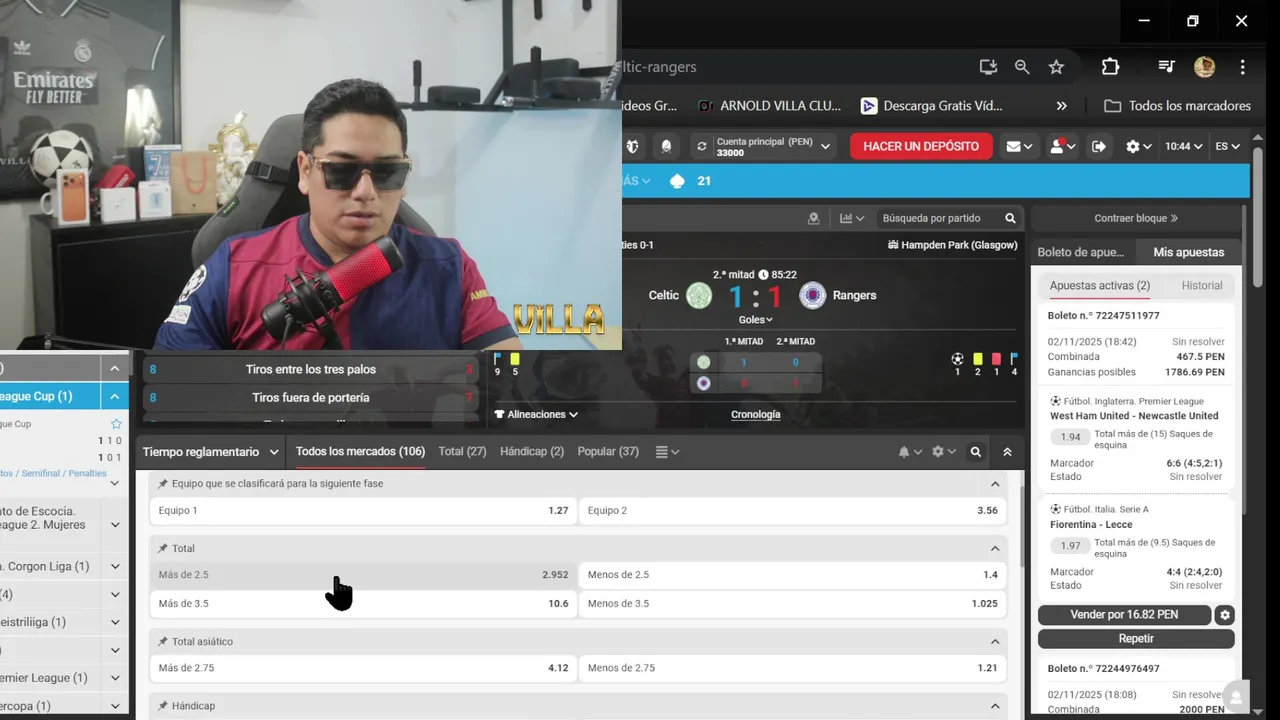Select the Todos los mercados (106) tab
Viewport: 1280px width, 720px height.
click(x=360, y=452)
